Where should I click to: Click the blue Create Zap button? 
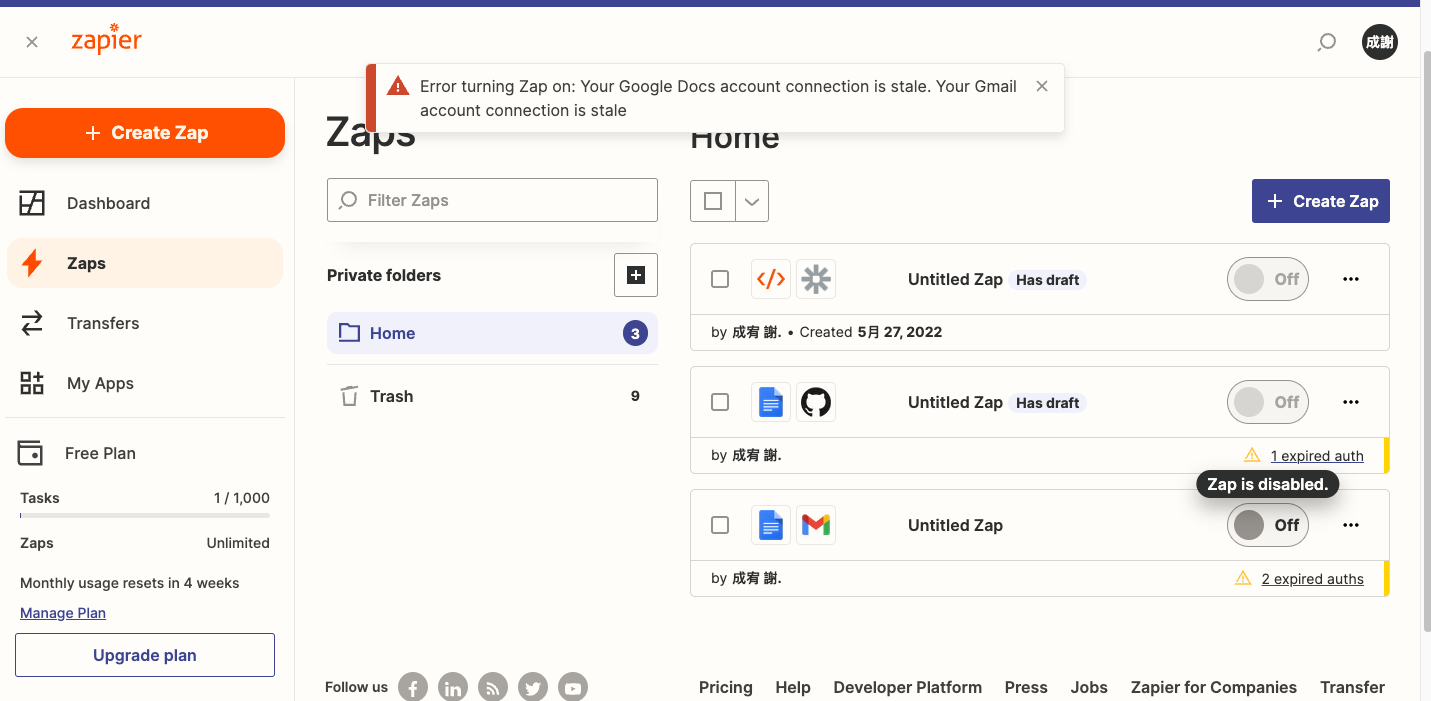click(1321, 201)
